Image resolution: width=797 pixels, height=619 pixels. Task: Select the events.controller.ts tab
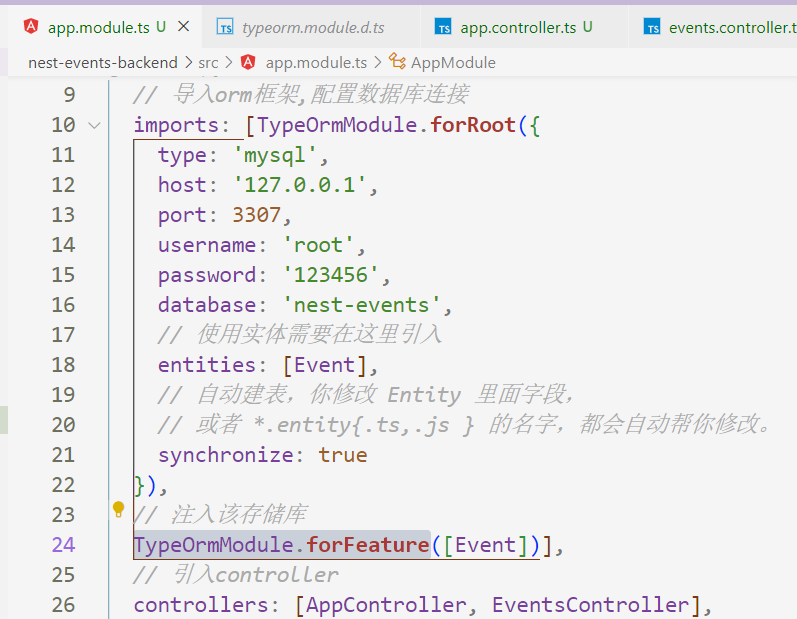click(x=732, y=28)
